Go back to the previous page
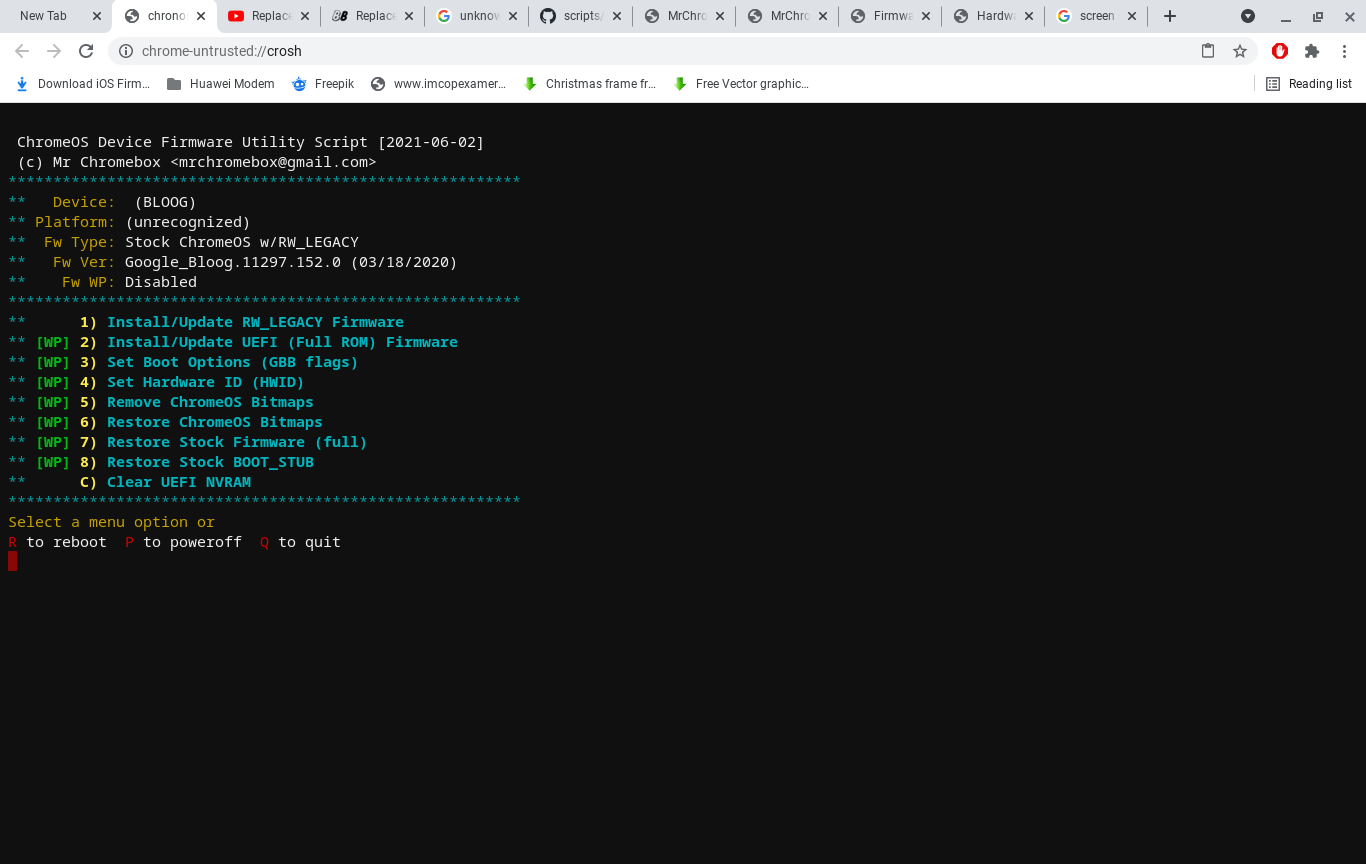 pyautogui.click(x=22, y=51)
